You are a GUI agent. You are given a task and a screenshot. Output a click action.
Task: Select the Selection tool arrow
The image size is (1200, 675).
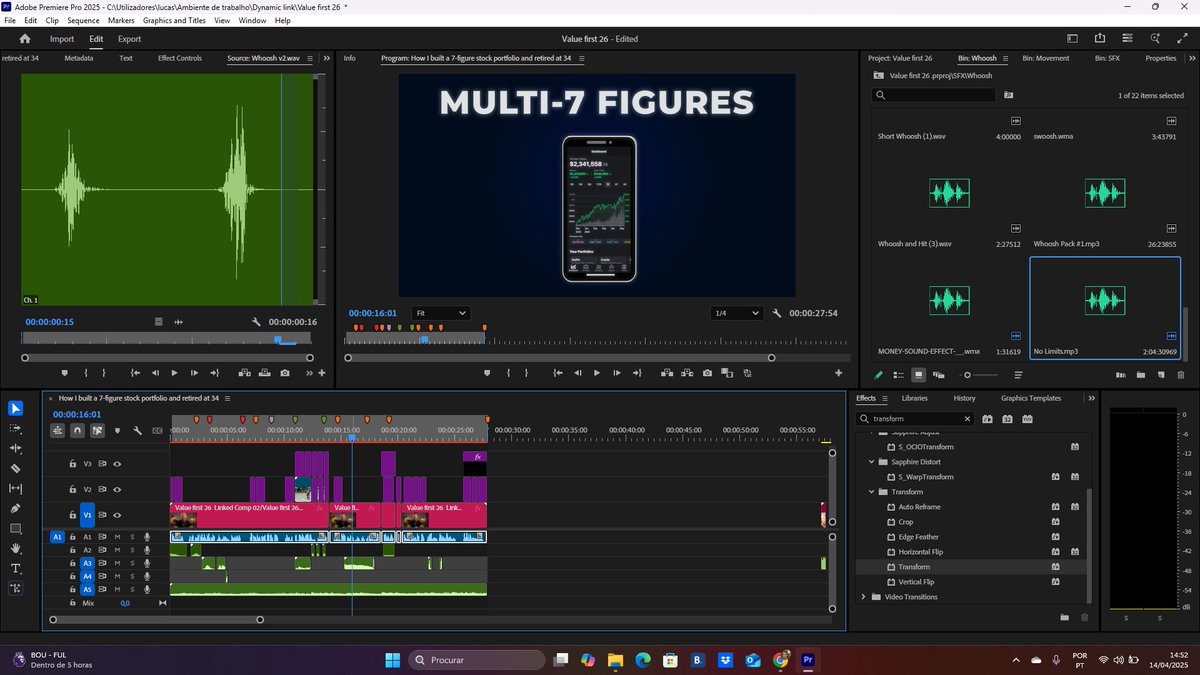point(16,408)
